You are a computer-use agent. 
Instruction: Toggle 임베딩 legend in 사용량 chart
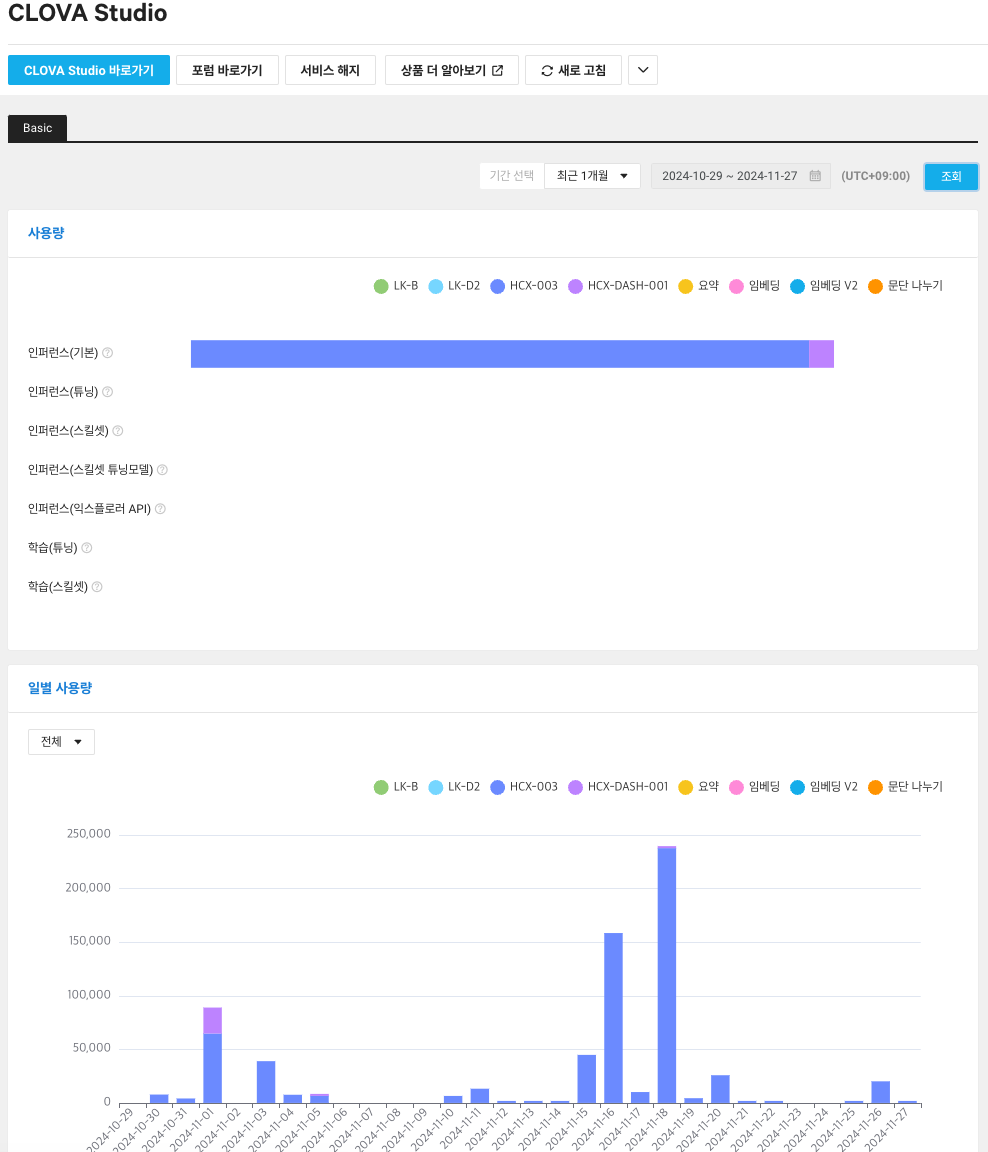(x=754, y=286)
